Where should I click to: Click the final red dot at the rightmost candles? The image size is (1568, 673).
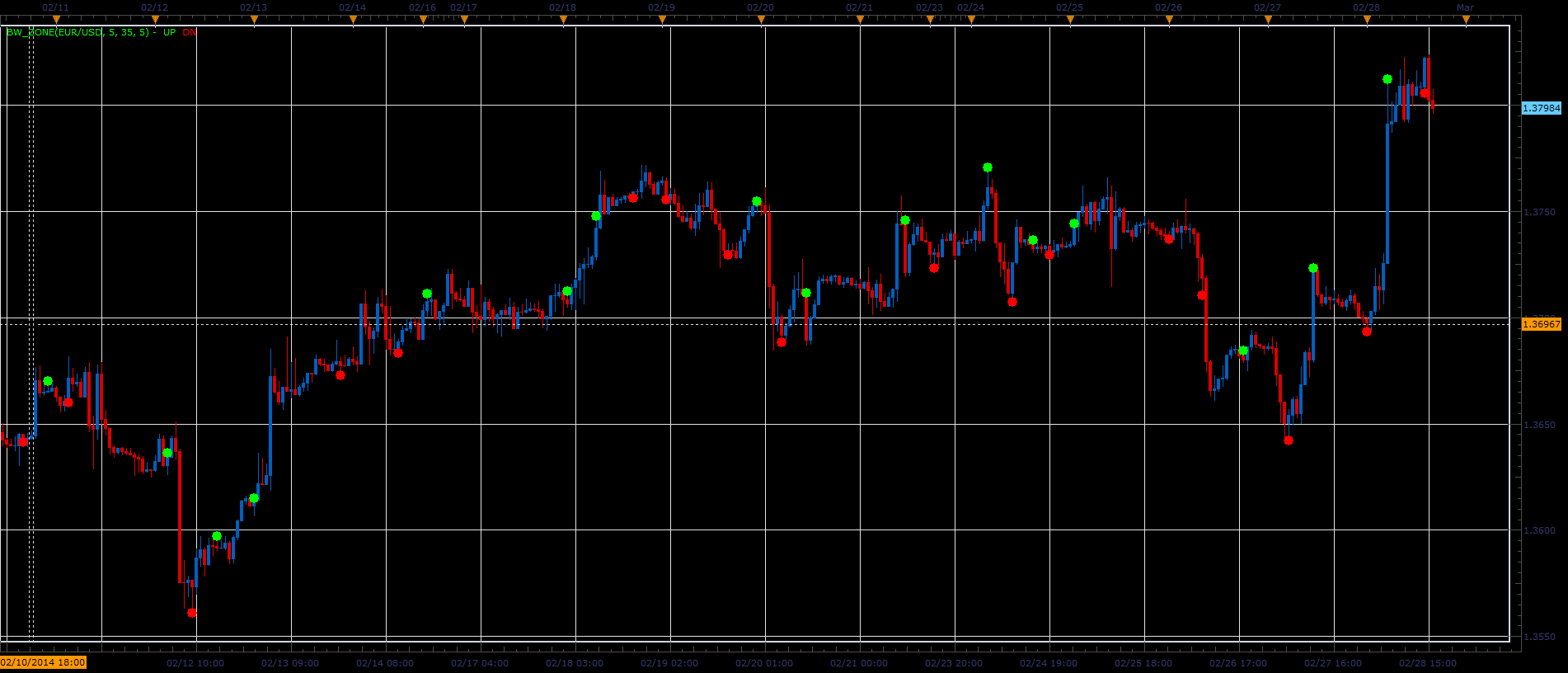point(1425,93)
